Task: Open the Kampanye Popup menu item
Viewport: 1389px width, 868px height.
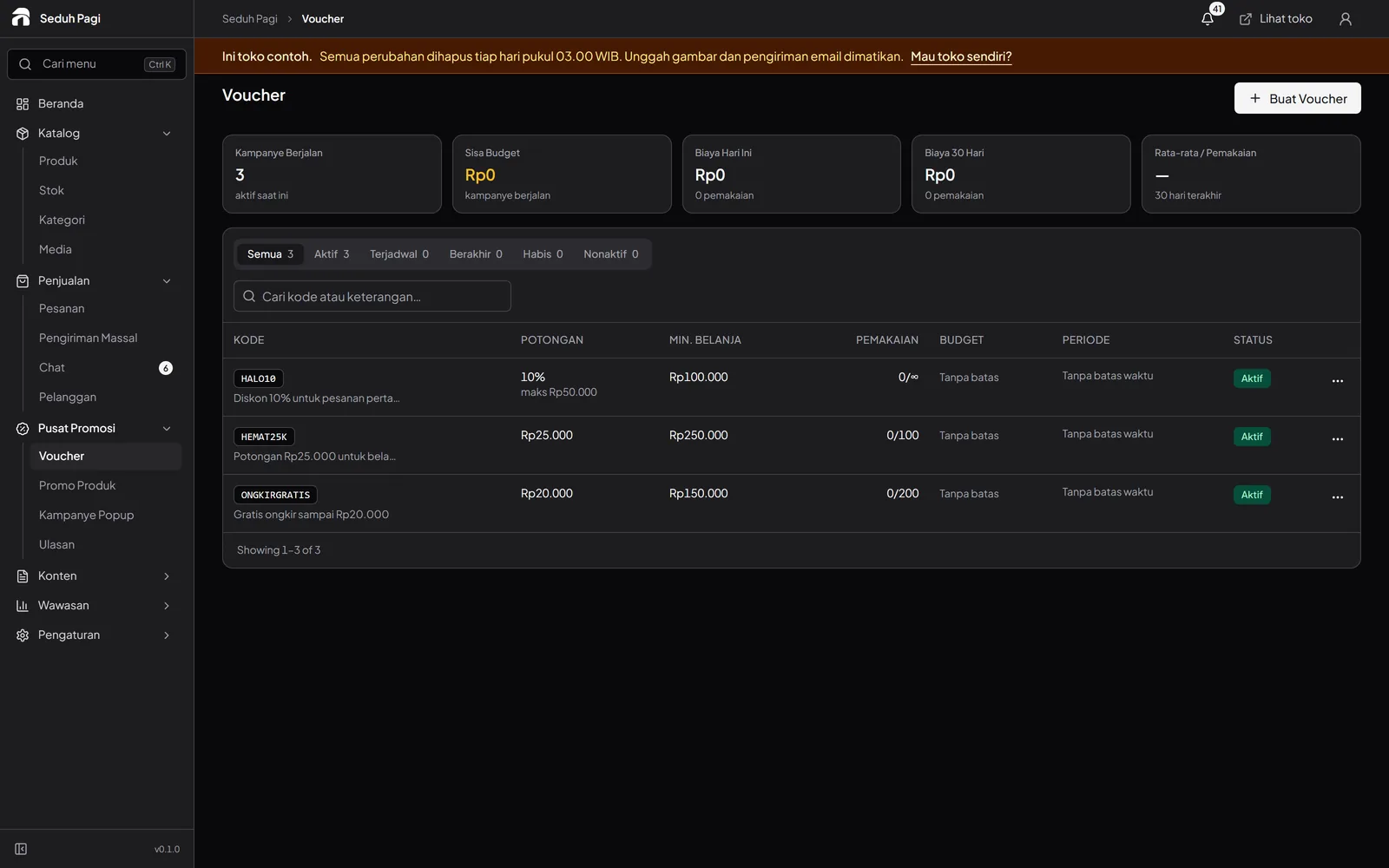Action: point(105,516)
